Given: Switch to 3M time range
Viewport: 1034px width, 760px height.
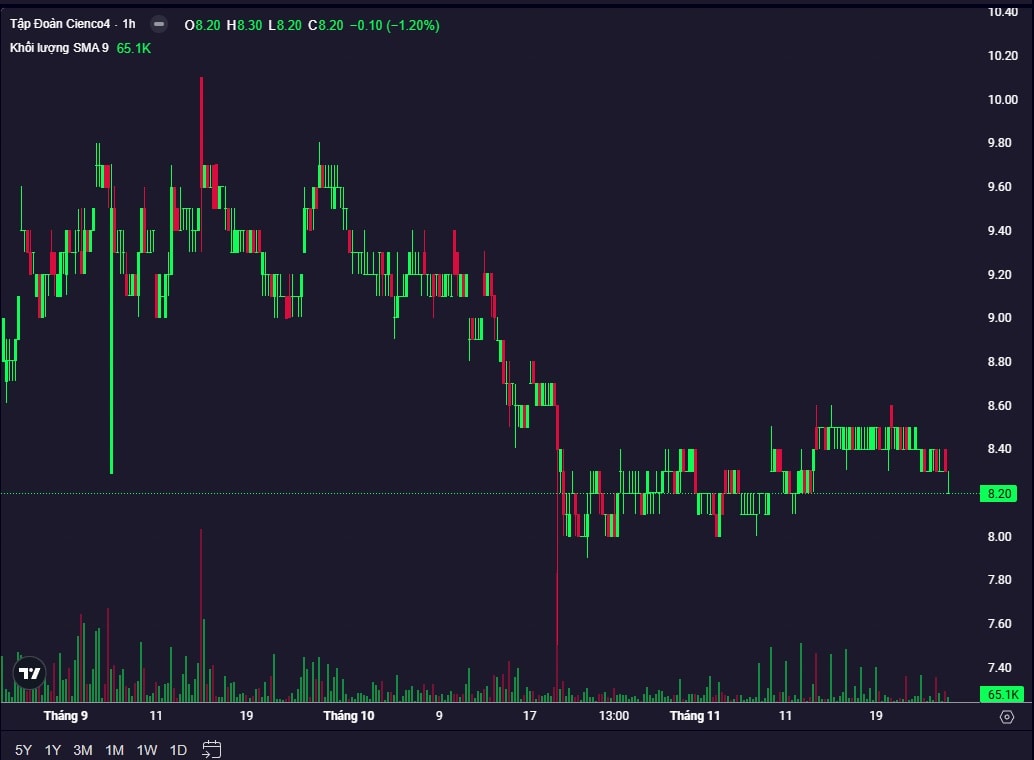Looking at the screenshot, I should [x=83, y=750].
